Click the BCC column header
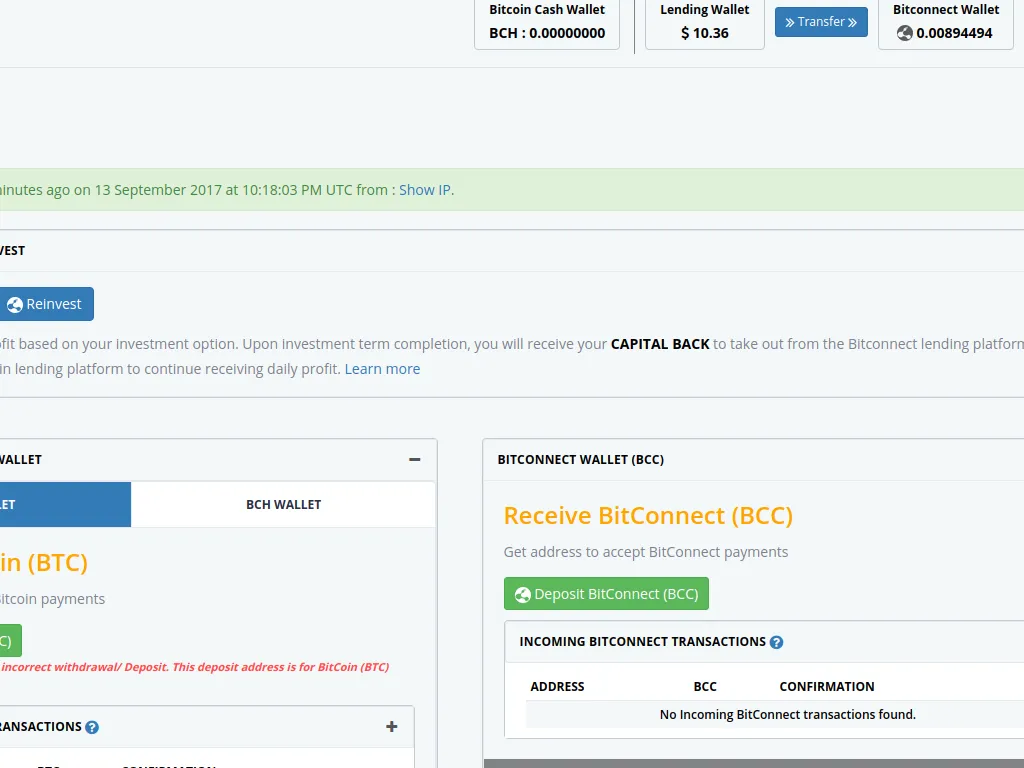Screen dimensions: 1024x768 click(705, 686)
